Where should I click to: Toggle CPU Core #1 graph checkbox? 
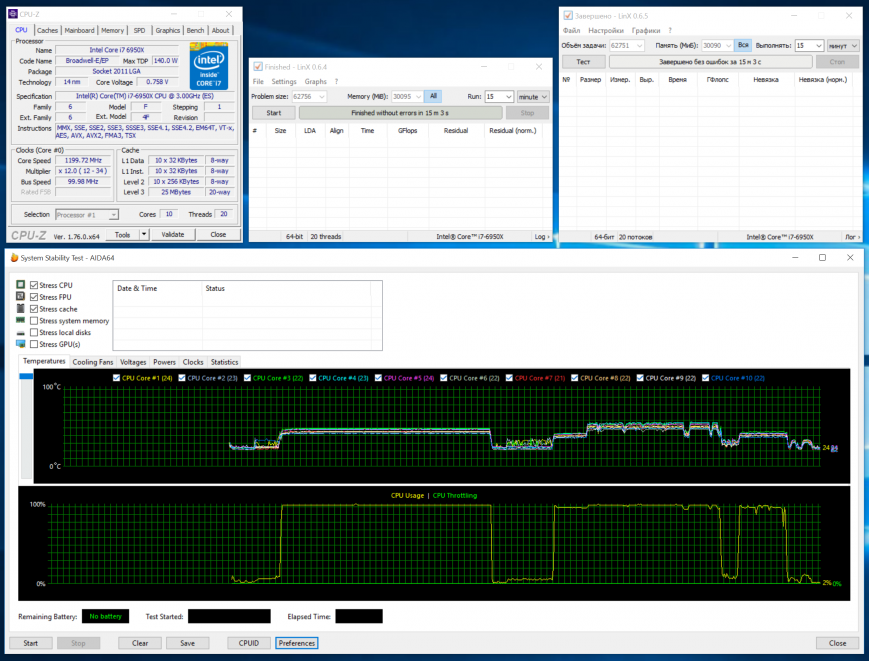(x=116, y=378)
